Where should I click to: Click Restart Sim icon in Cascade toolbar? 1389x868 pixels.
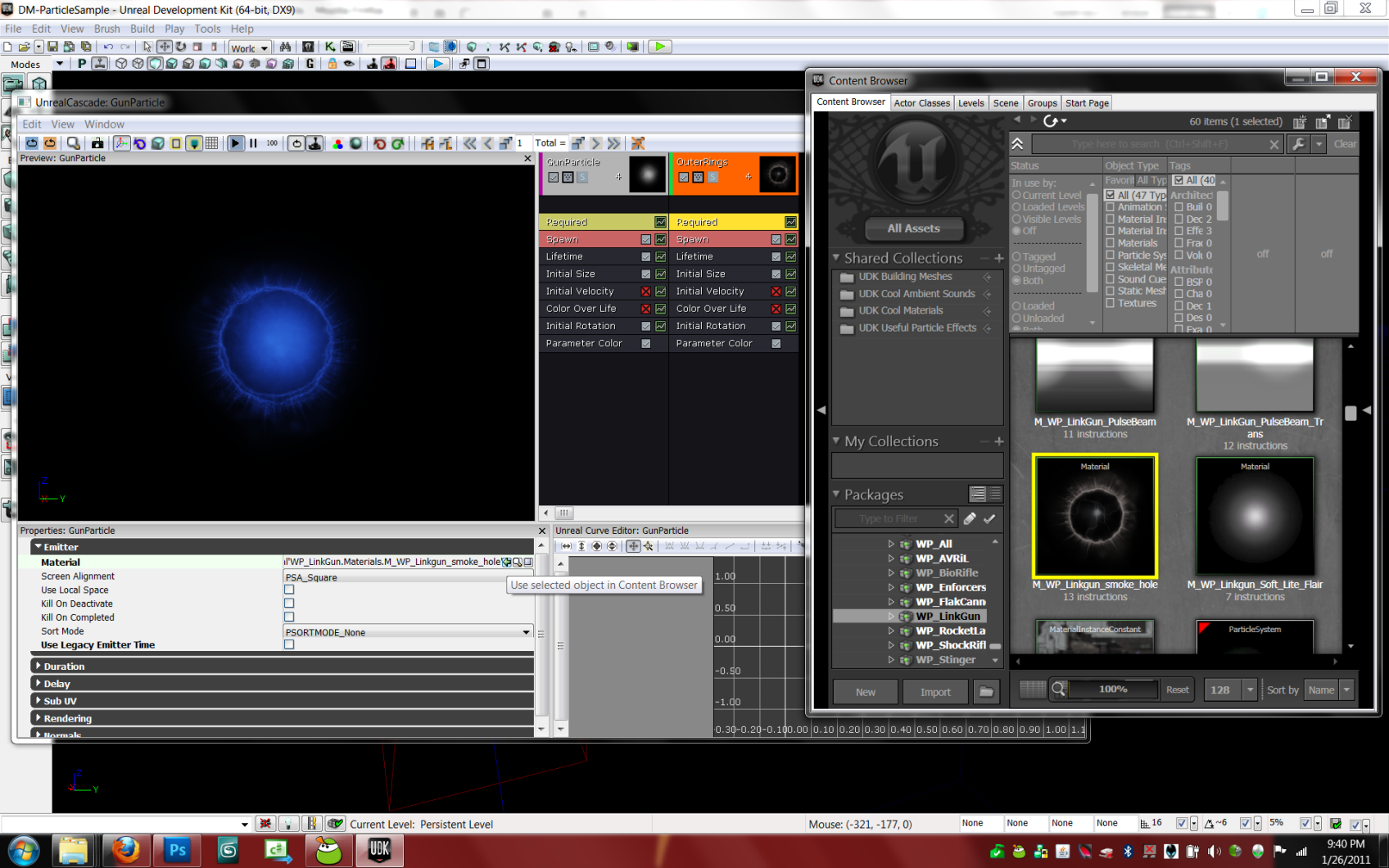(x=32, y=142)
